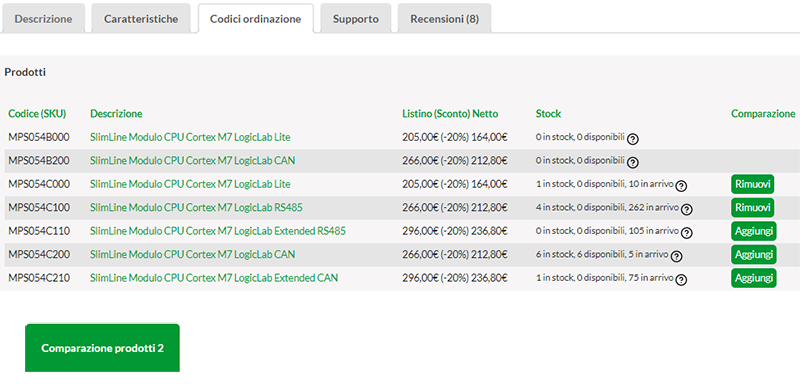Click the Stock column header
This screenshot has height=391, width=800.
coord(548,113)
